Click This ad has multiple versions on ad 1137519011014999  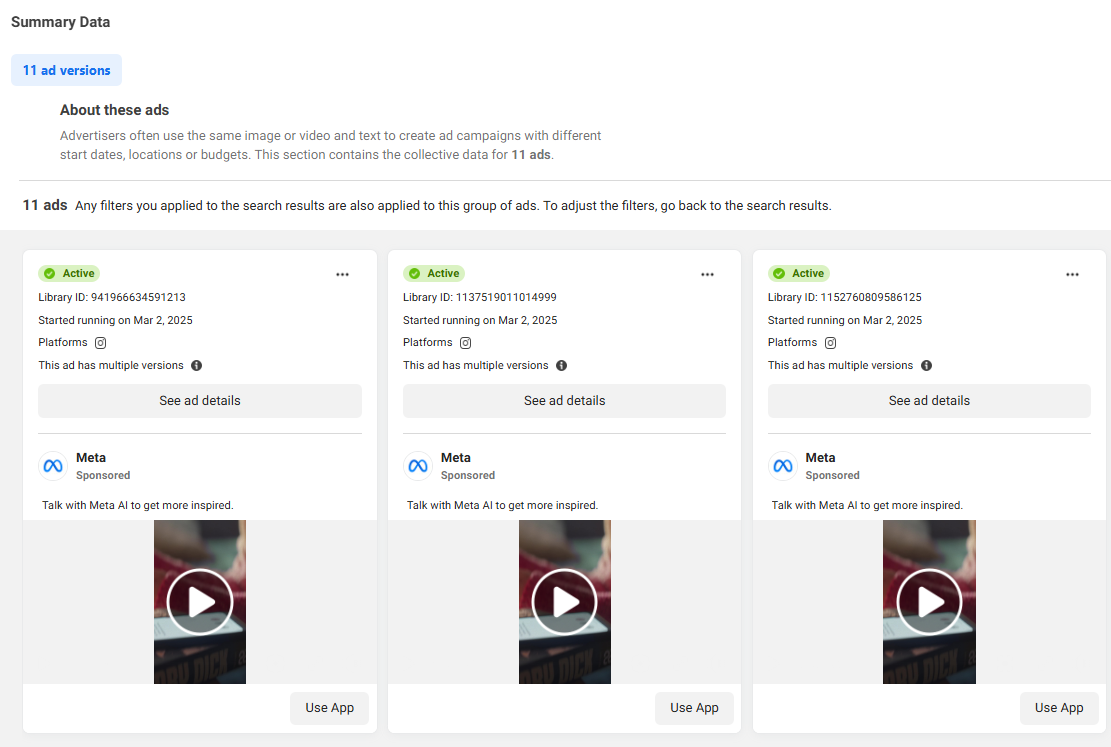pyautogui.click(x=475, y=366)
